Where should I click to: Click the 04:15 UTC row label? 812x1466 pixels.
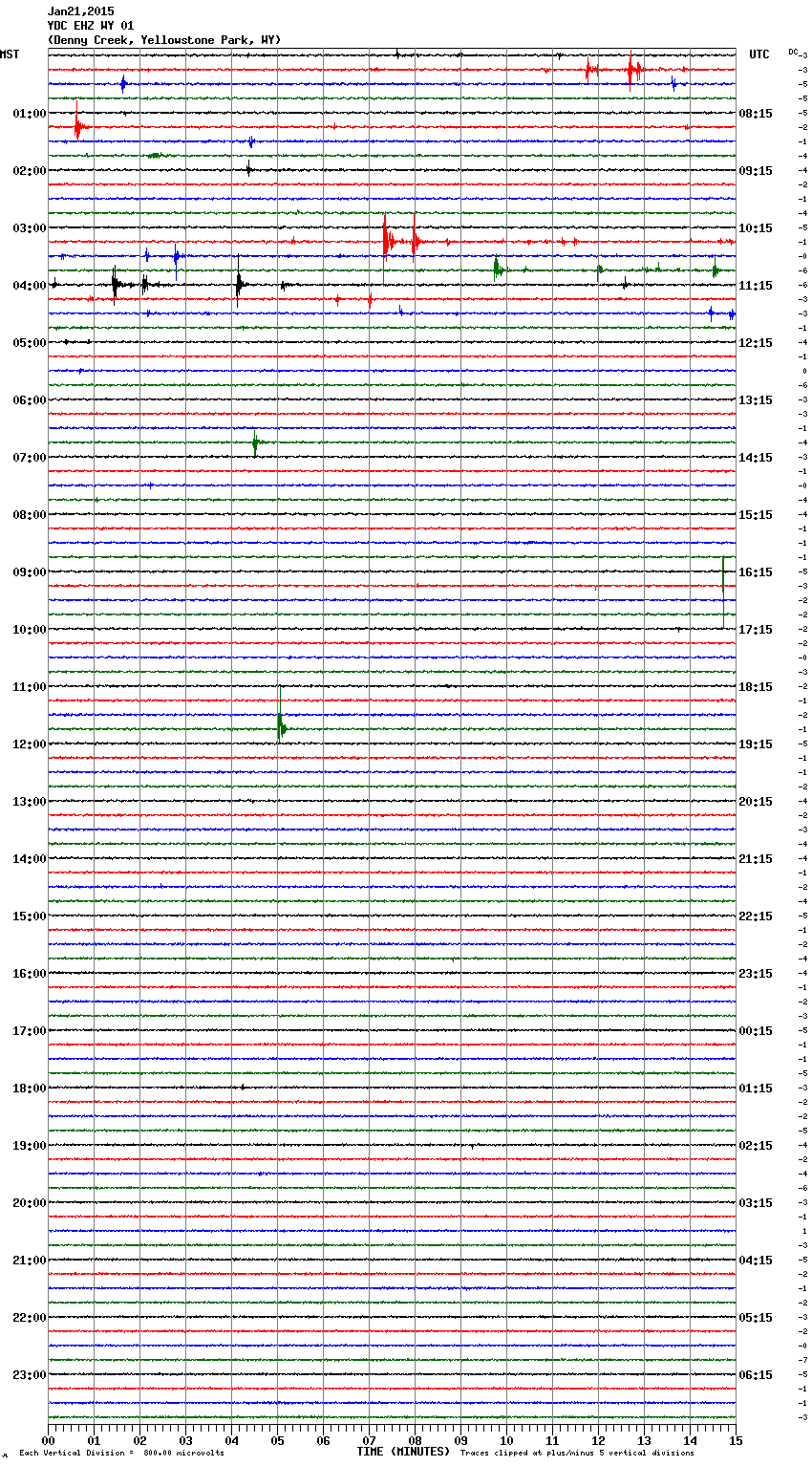point(756,1261)
